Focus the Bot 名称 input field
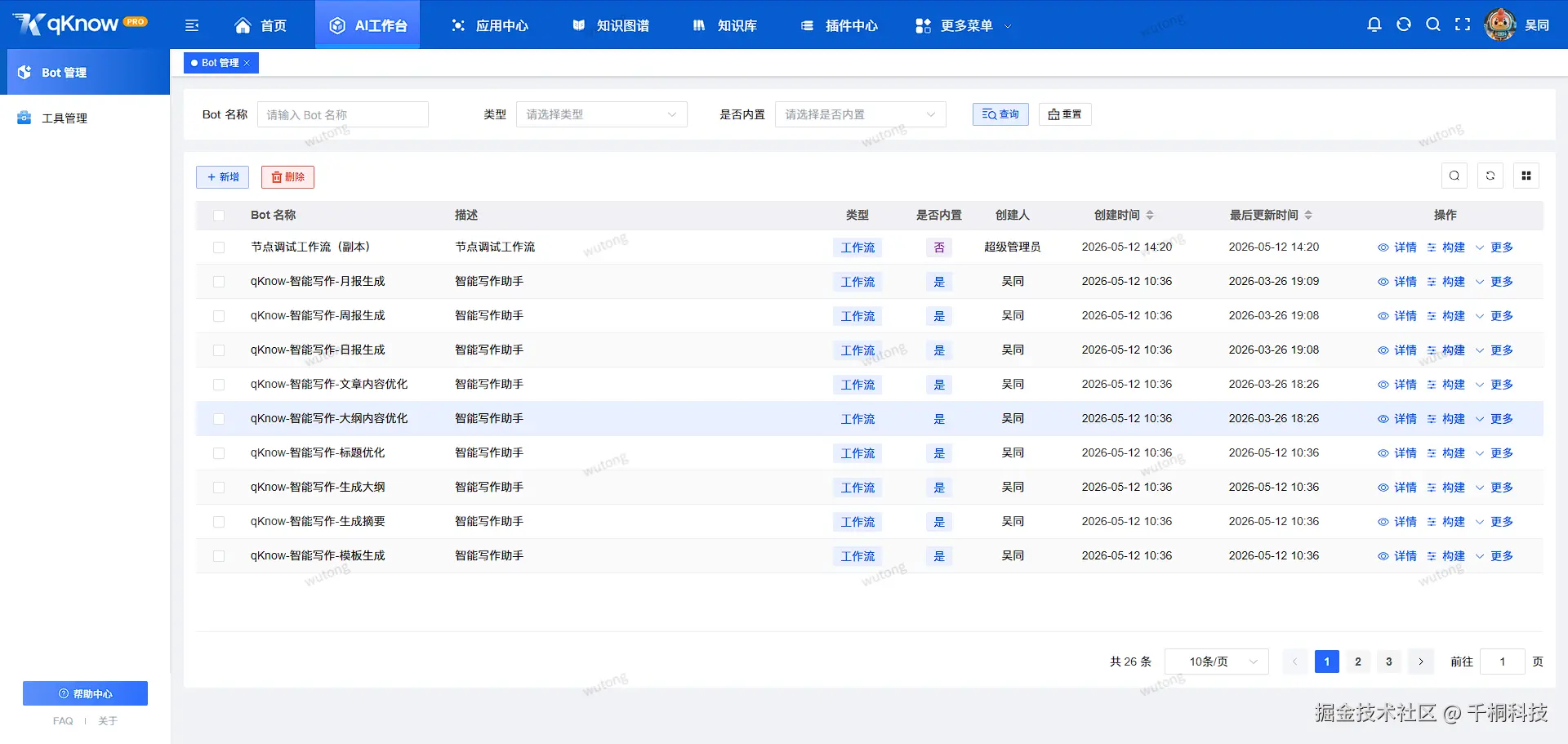 [343, 114]
